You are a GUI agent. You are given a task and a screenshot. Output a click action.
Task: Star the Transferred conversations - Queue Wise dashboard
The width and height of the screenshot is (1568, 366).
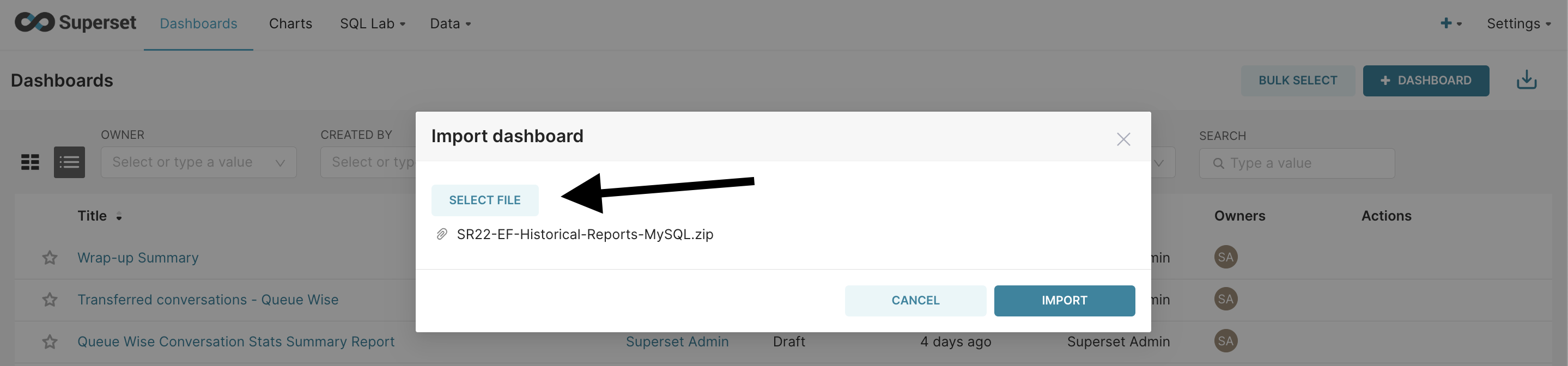50,300
